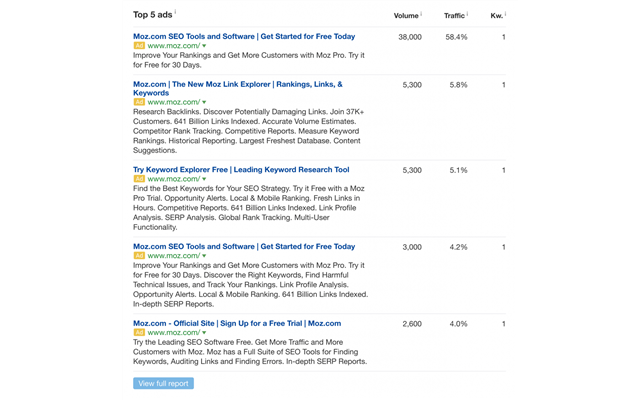Click keyword count for the 38,000 volume ad
This screenshot has width=640, height=400.
503,36
